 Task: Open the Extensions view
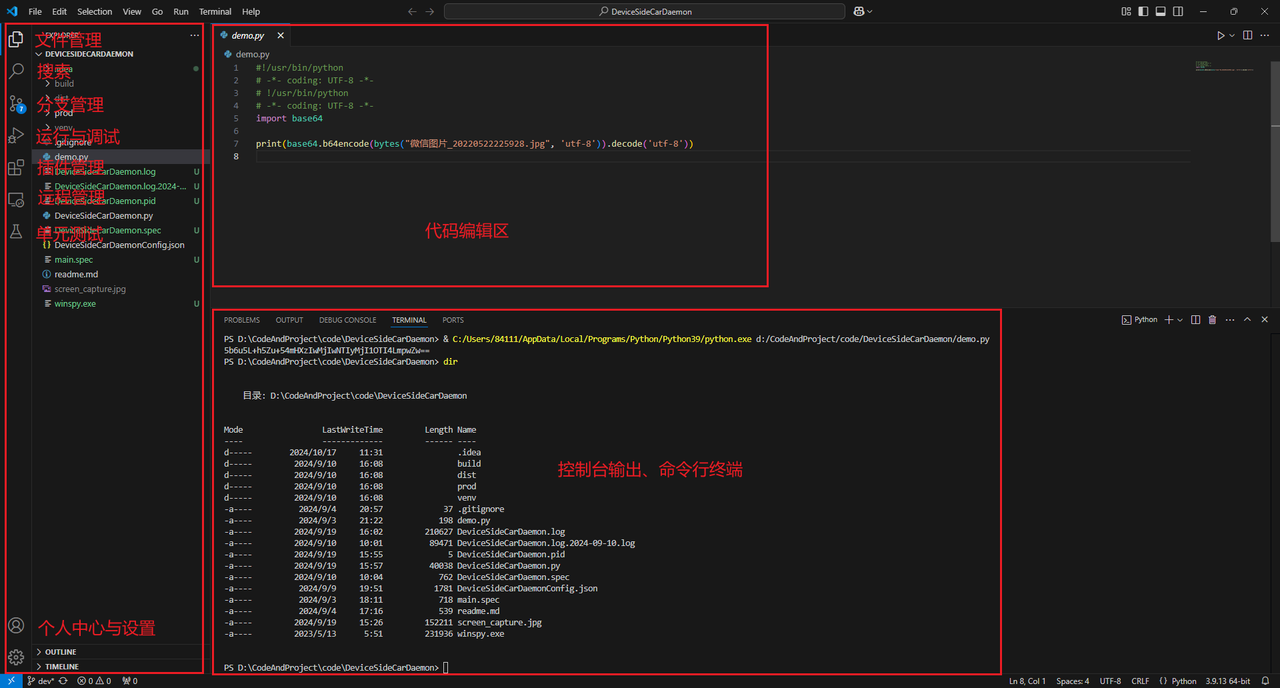point(16,168)
